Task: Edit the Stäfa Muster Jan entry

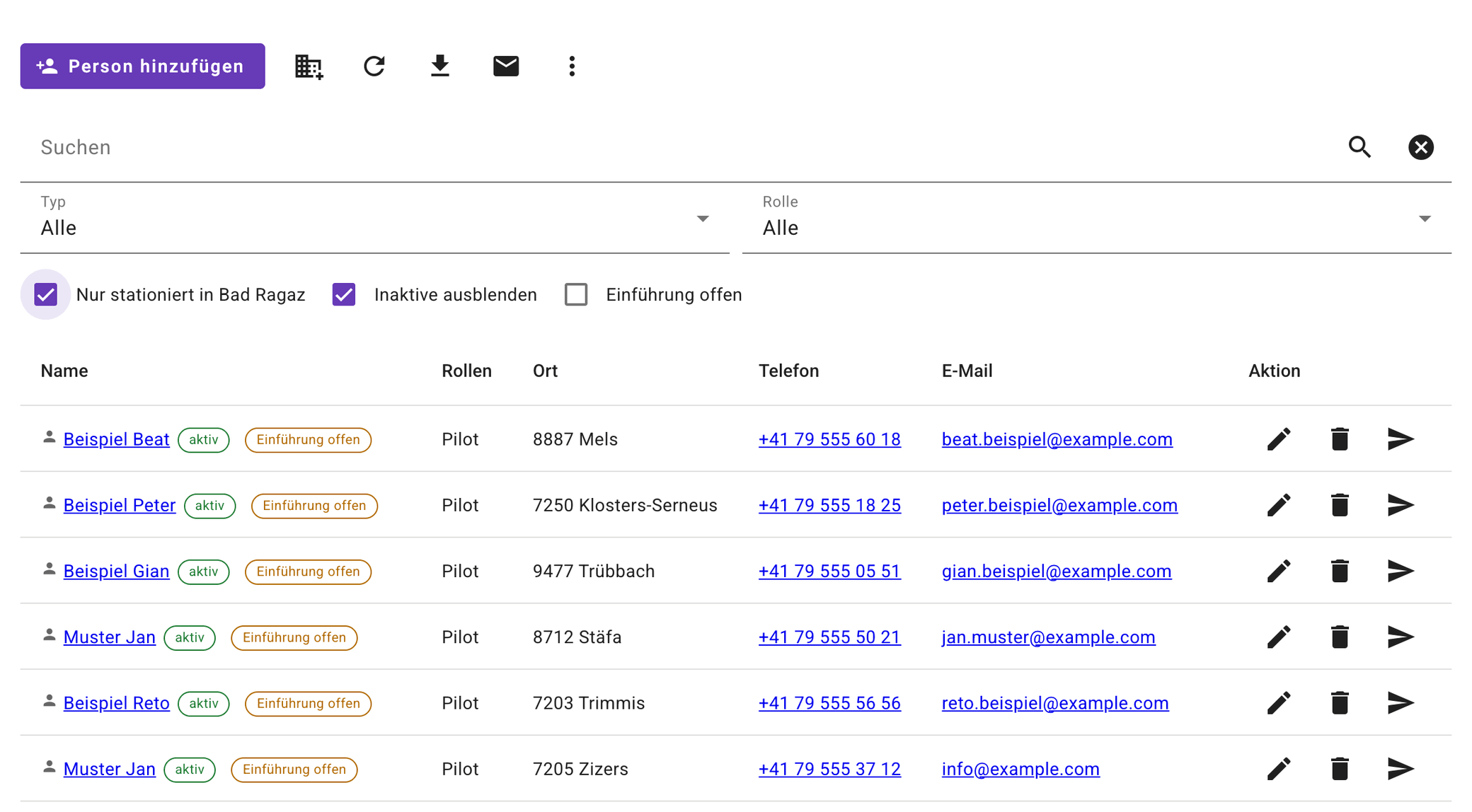Action: (1279, 637)
